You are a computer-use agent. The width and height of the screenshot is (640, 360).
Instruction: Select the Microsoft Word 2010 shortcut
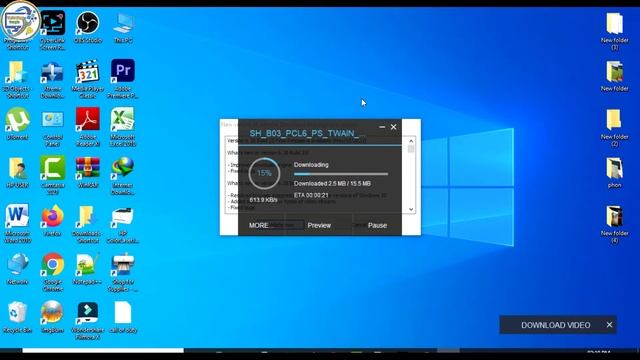coord(17,224)
